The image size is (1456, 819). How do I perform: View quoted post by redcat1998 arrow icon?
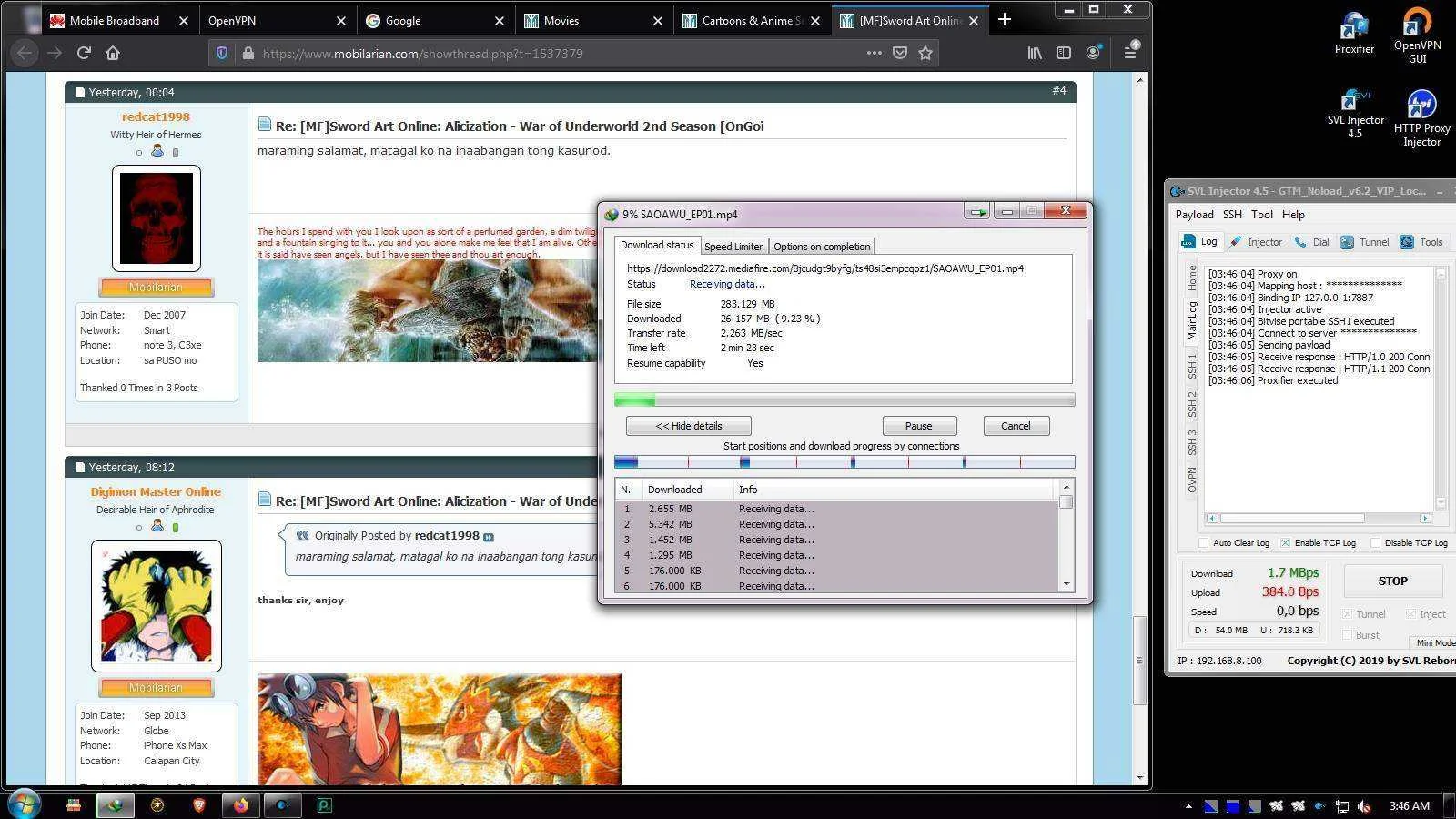(489, 537)
